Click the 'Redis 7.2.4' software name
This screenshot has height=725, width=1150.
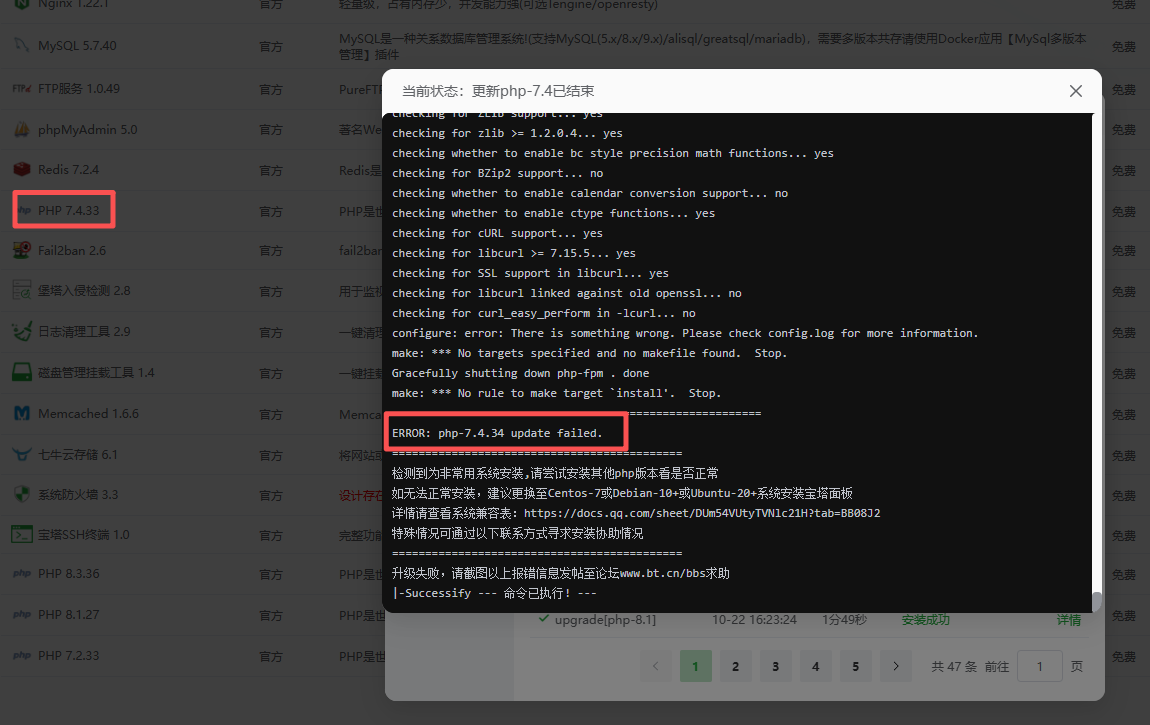click(x=68, y=170)
